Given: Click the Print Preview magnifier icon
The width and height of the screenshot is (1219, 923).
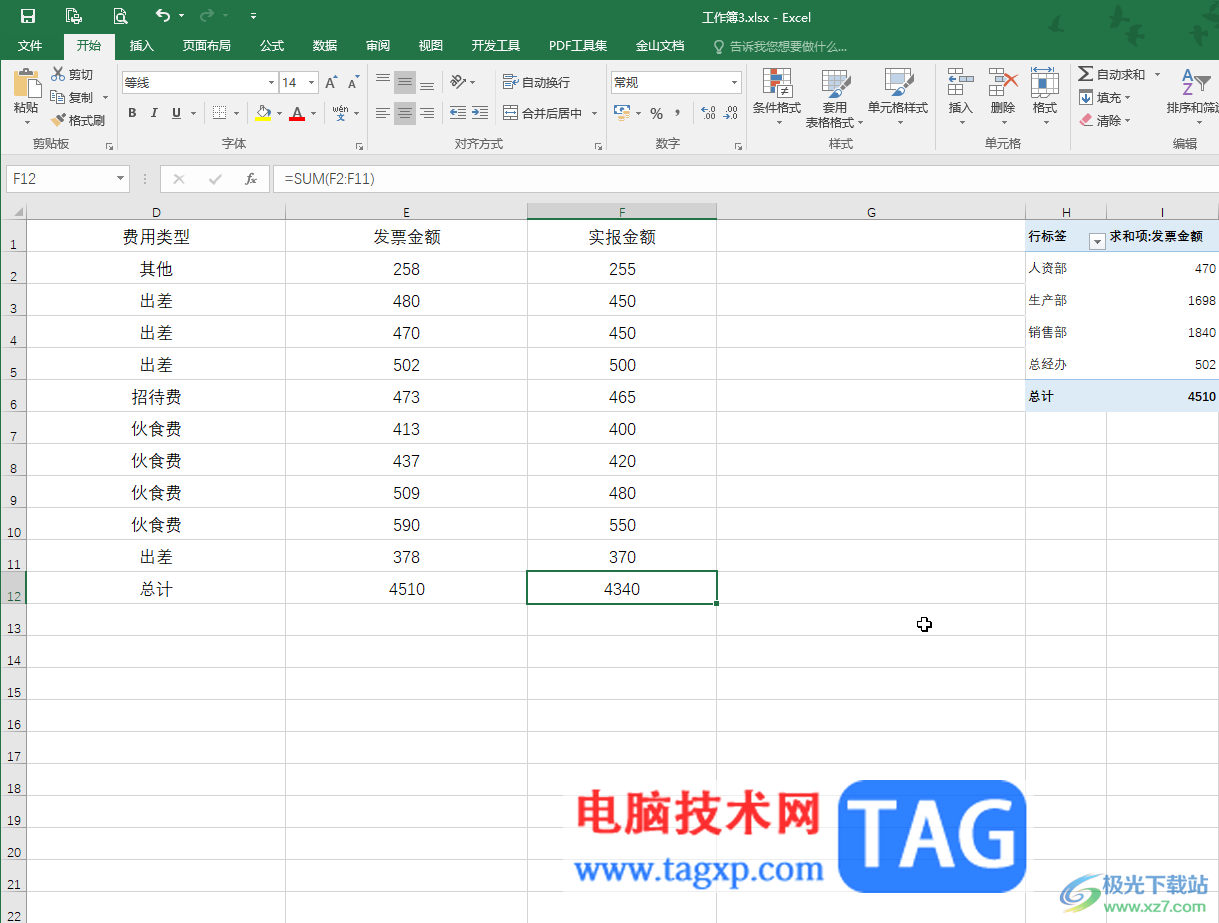Looking at the screenshot, I should (120, 16).
